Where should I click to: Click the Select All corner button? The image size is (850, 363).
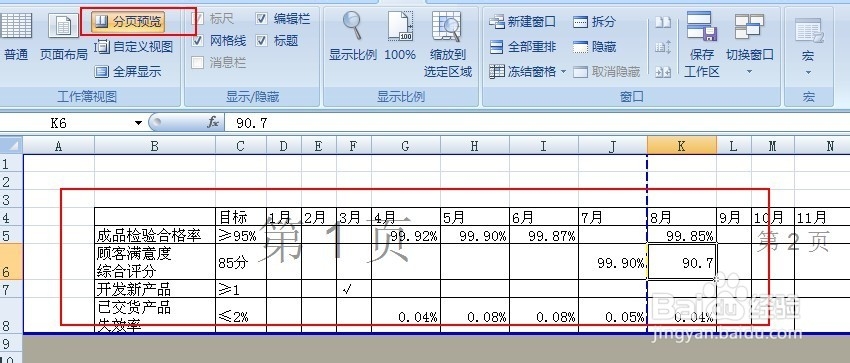click(x=11, y=145)
